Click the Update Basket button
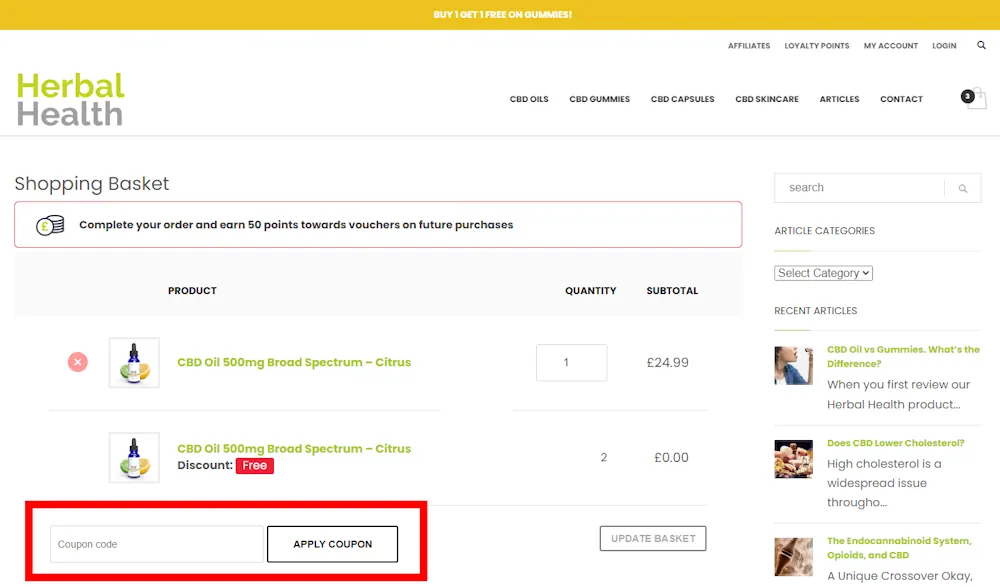 point(653,539)
